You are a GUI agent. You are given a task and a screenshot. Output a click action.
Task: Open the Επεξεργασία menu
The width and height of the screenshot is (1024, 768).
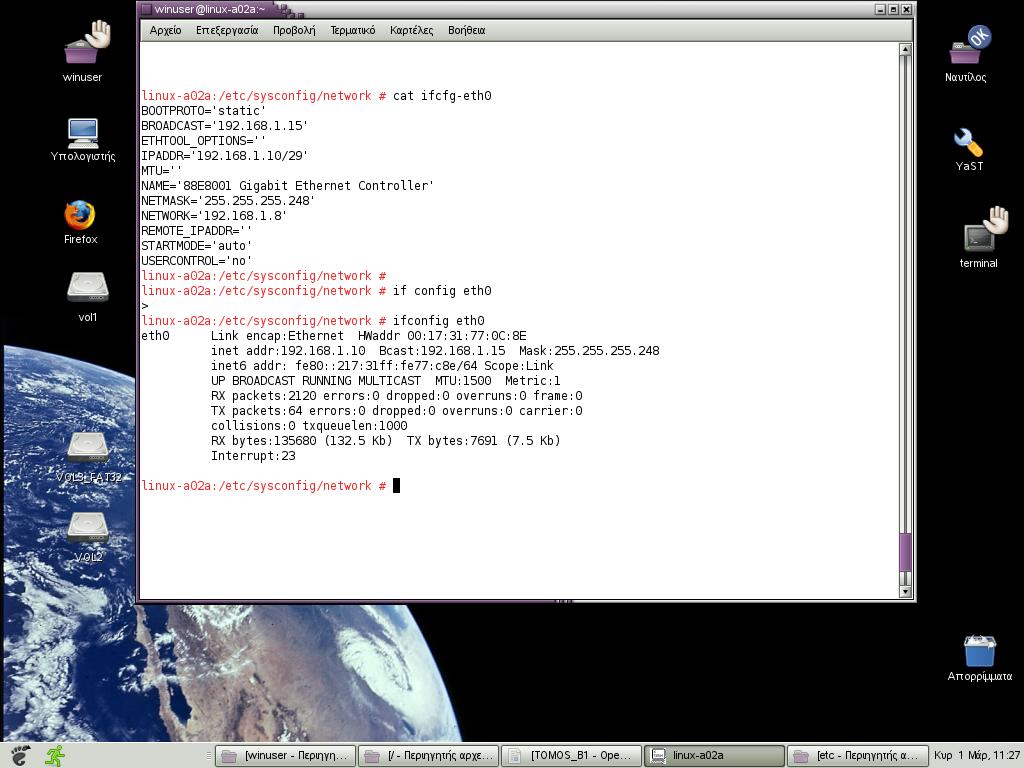(227, 30)
